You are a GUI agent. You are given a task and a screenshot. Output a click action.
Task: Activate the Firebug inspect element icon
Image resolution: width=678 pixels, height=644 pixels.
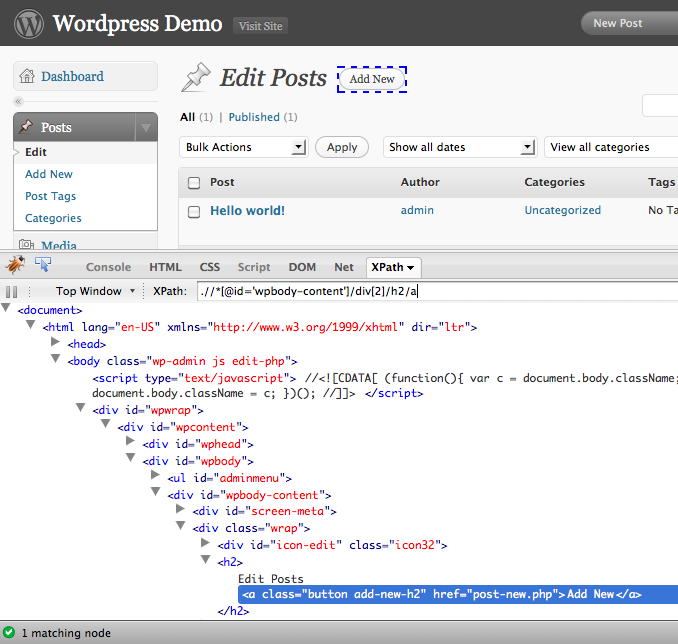(x=43, y=264)
